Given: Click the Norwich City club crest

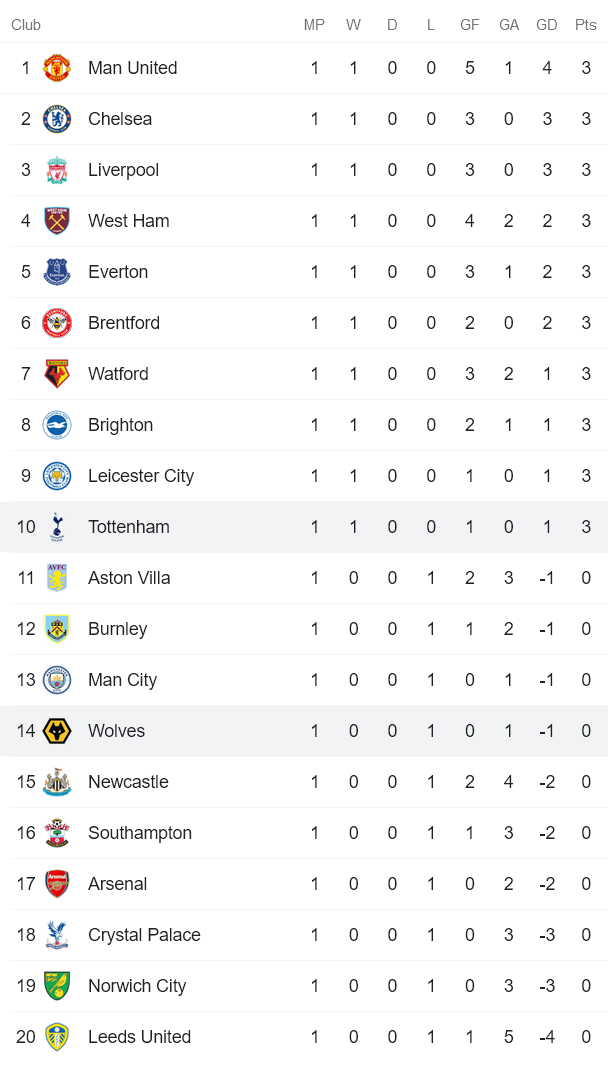Looking at the screenshot, I should tap(57, 986).
